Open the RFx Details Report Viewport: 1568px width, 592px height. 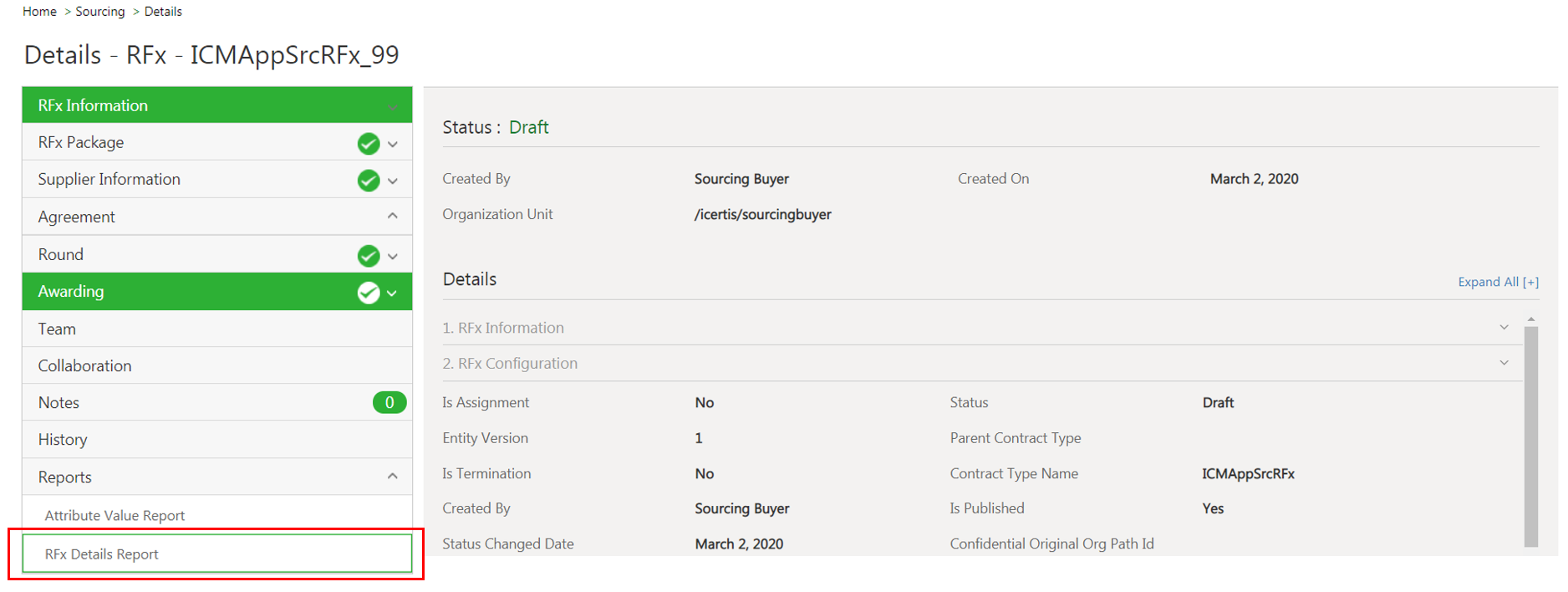pos(102,554)
